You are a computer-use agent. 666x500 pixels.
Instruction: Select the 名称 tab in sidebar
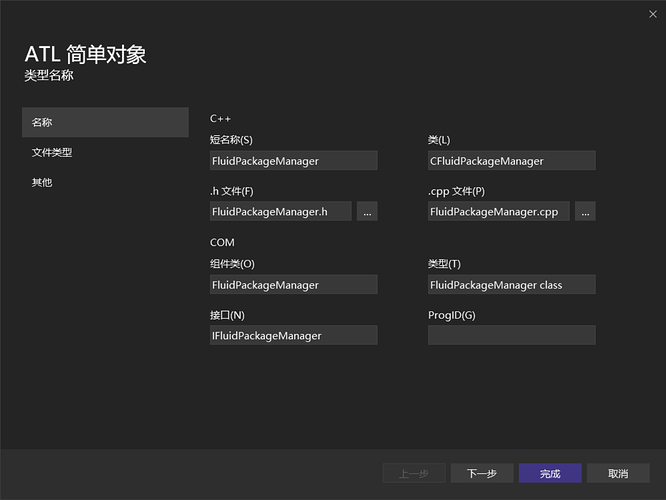[105, 122]
